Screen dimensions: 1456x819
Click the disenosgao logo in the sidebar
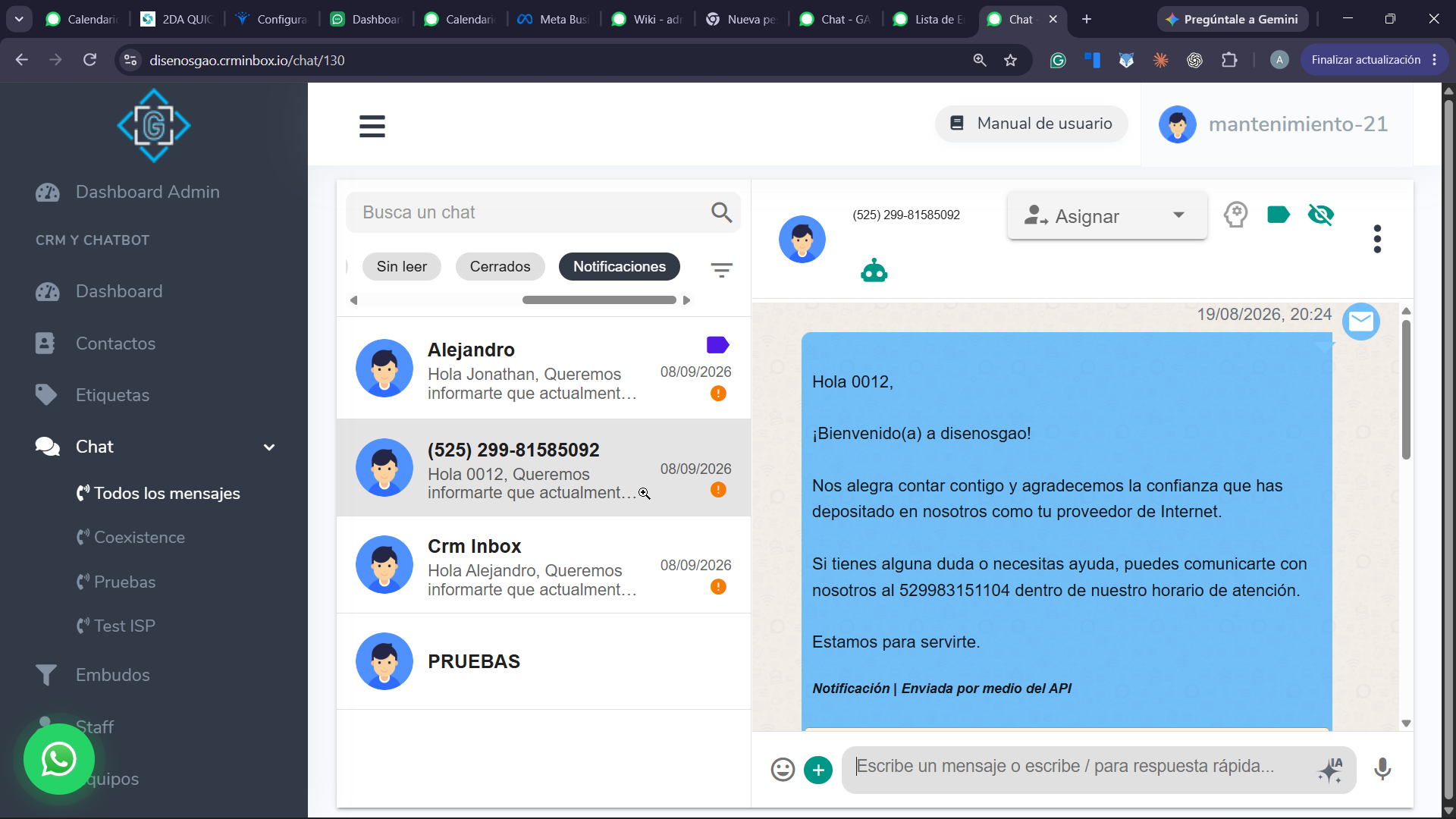(154, 126)
